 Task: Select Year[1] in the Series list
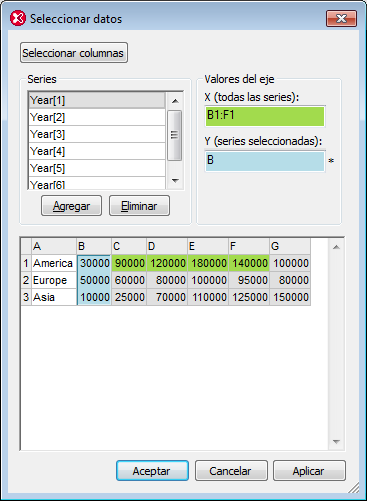click(97, 100)
